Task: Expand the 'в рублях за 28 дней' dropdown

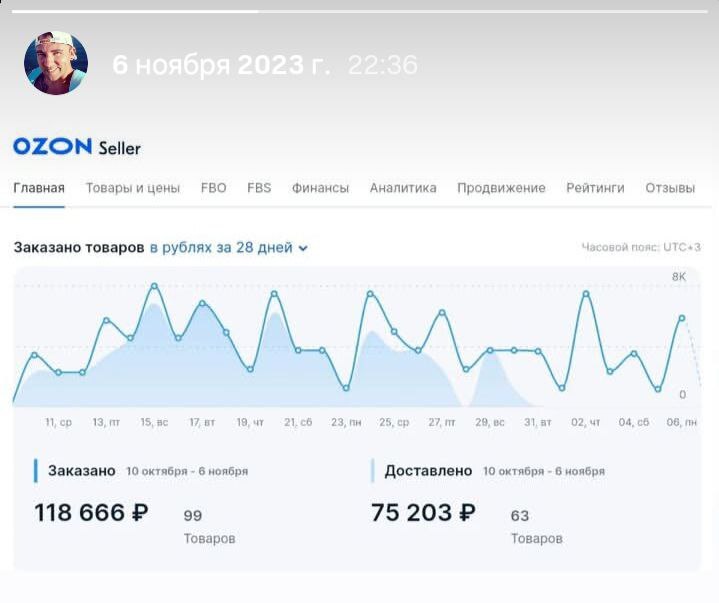Action: pyautogui.click(x=229, y=247)
